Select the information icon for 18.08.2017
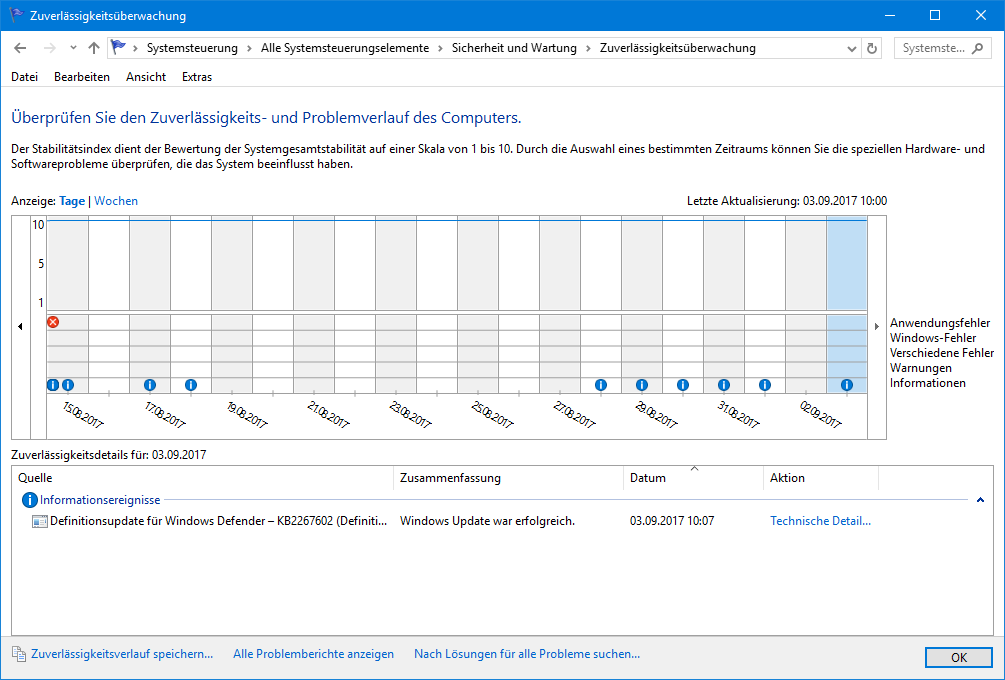 (191, 385)
